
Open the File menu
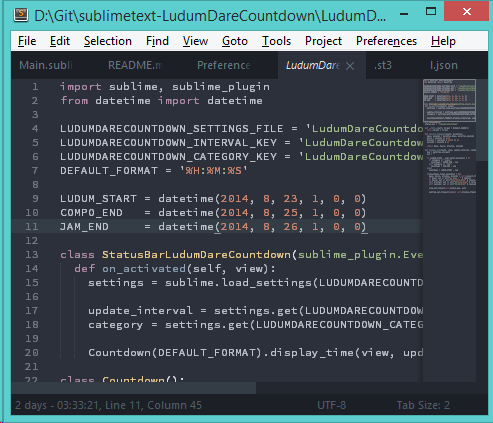click(x=27, y=41)
